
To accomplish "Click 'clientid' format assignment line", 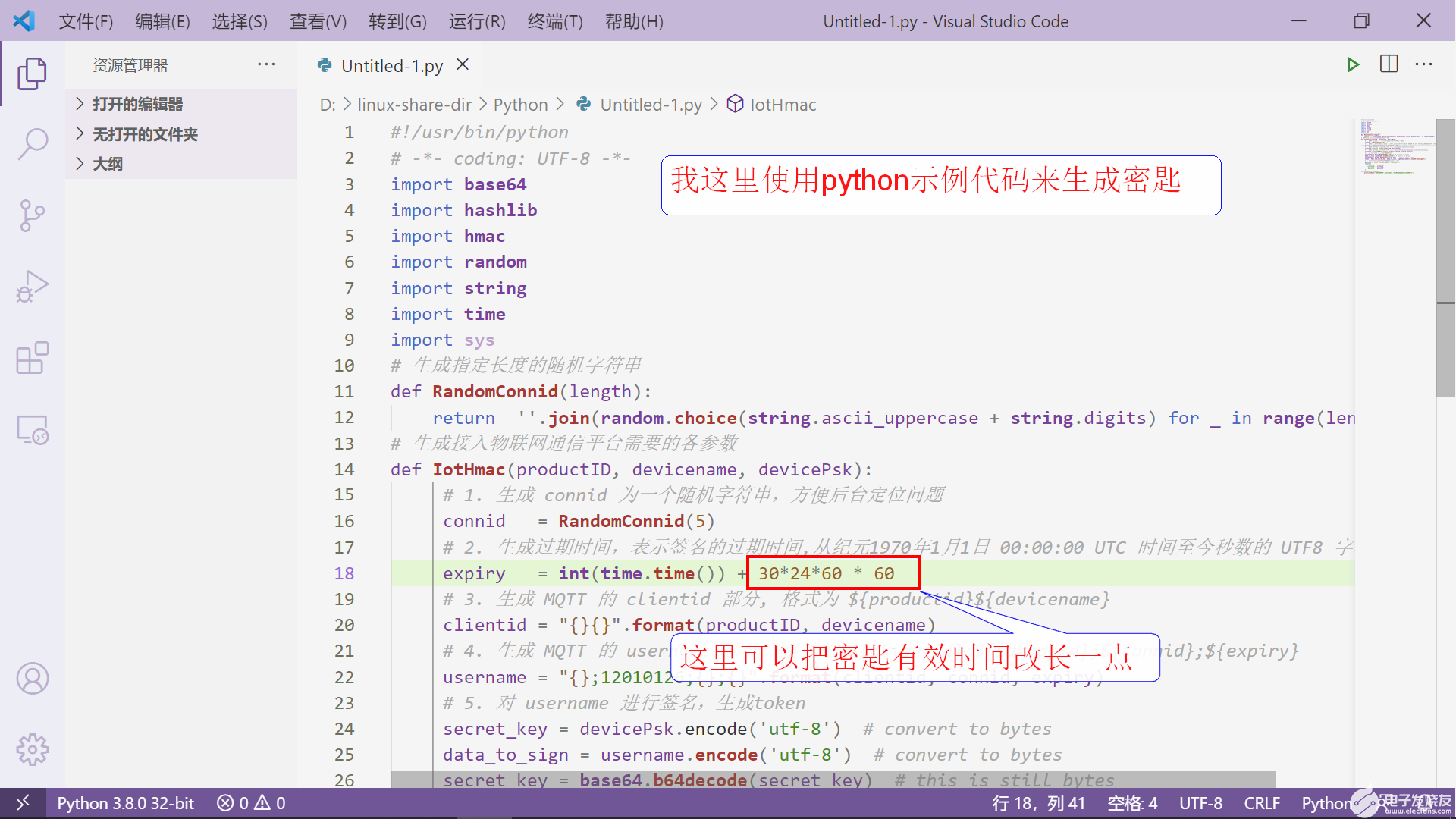I will click(689, 625).
